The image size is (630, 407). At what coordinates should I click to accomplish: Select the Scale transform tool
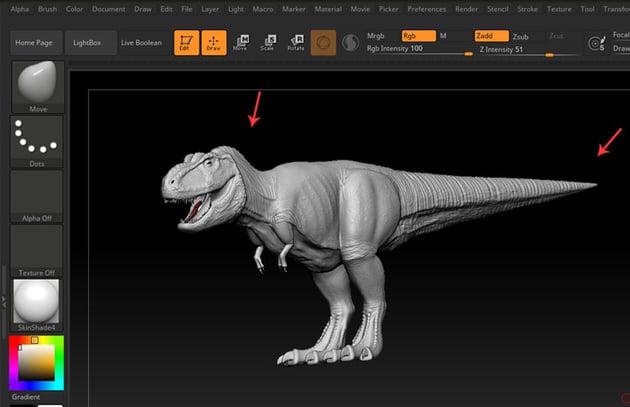(x=268, y=43)
